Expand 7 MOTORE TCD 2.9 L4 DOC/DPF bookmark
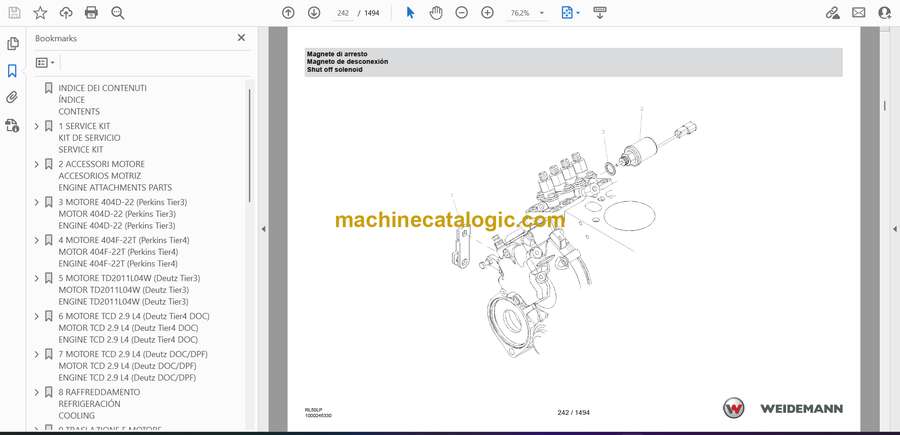Viewport: 900px width, 435px height. pyautogui.click(x=37, y=354)
